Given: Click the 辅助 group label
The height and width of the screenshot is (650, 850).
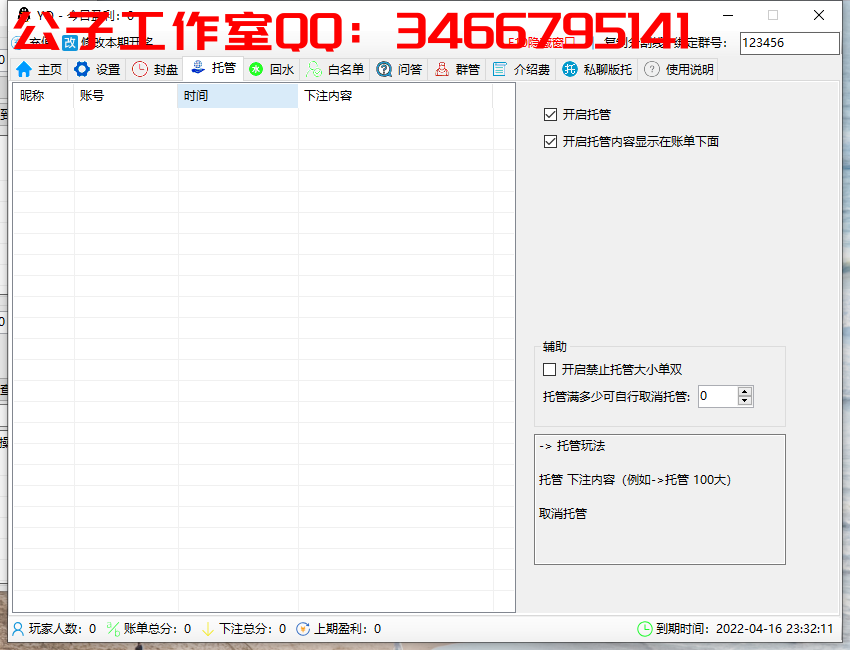Looking at the screenshot, I should pyautogui.click(x=555, y=347).
